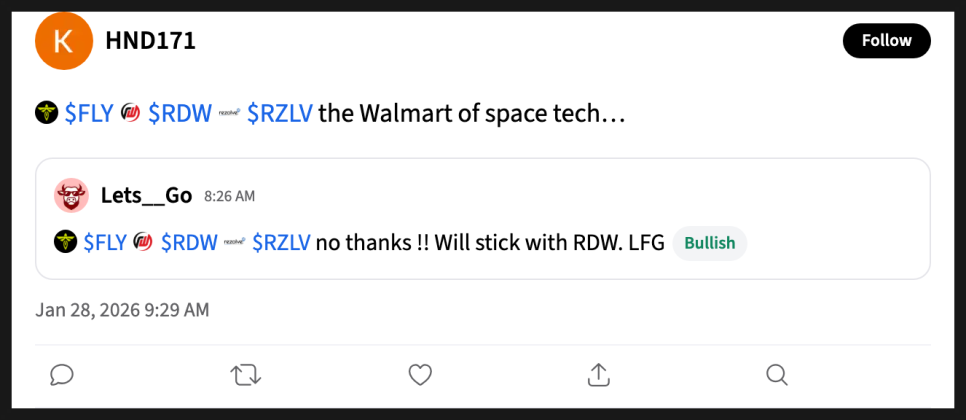Screen dimensions: 966x420
Task: Click the comment reply icon
Action: tap(62, 375)
